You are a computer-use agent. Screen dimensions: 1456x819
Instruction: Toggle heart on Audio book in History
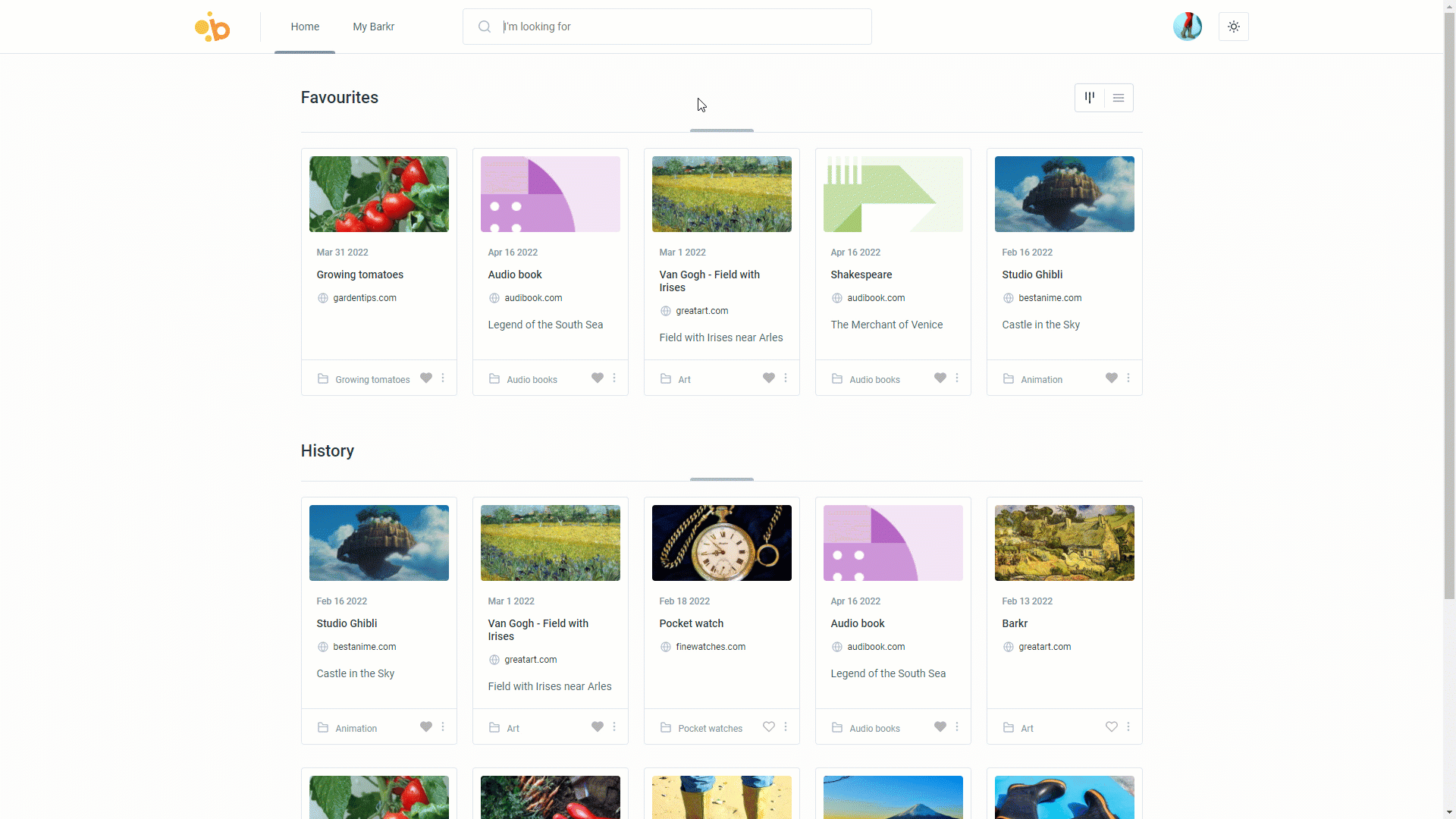point(940,726)
